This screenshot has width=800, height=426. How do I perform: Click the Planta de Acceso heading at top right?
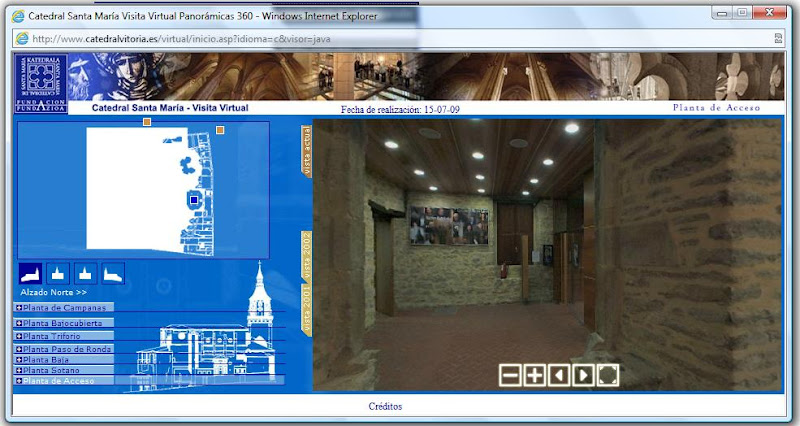tap(716, 108)
